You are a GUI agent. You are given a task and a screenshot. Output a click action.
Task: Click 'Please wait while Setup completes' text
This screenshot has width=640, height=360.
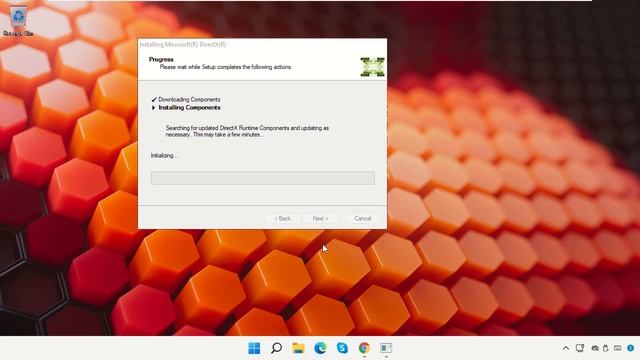(x=226, y=67)
